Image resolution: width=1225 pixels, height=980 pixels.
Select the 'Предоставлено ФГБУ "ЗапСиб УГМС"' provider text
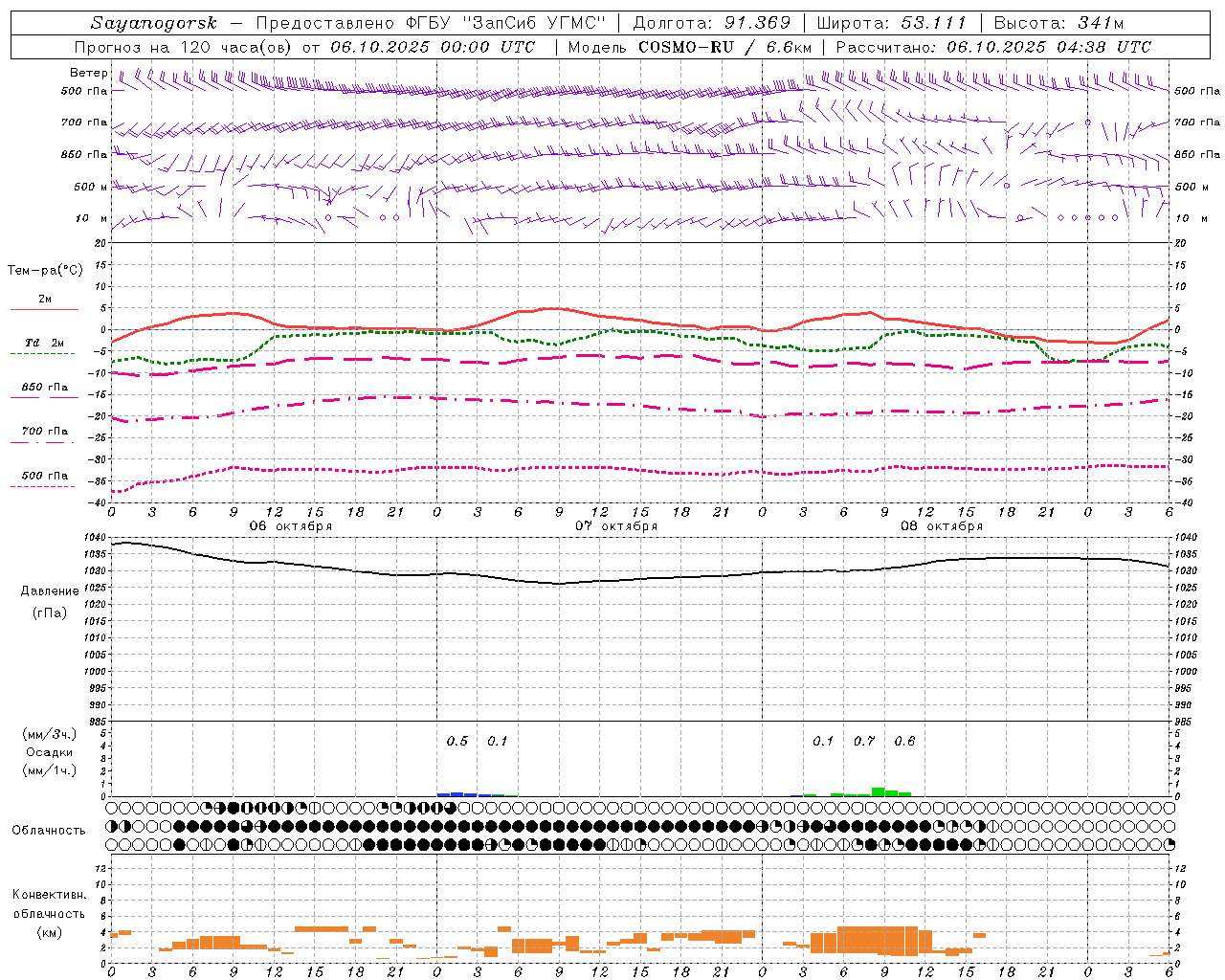(x=432, y=23)
